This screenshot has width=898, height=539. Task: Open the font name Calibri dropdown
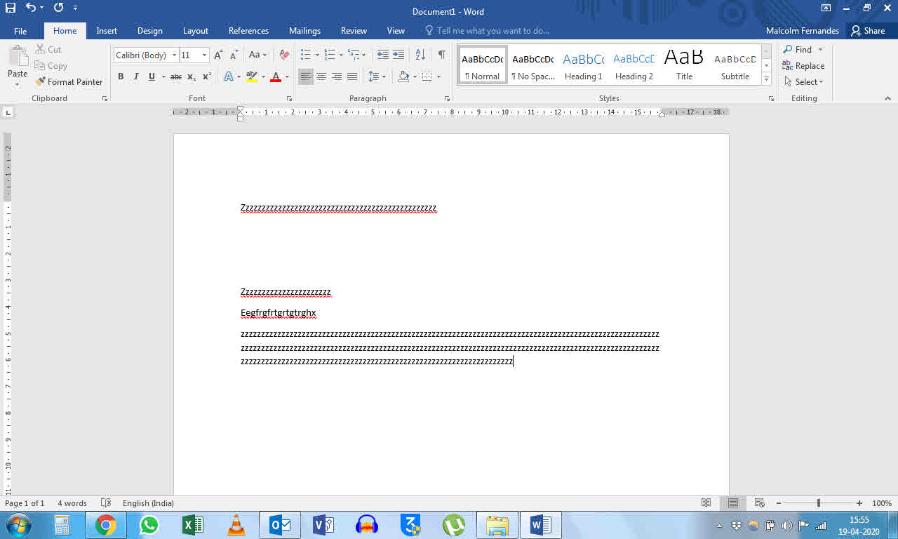tap(174, 55)
